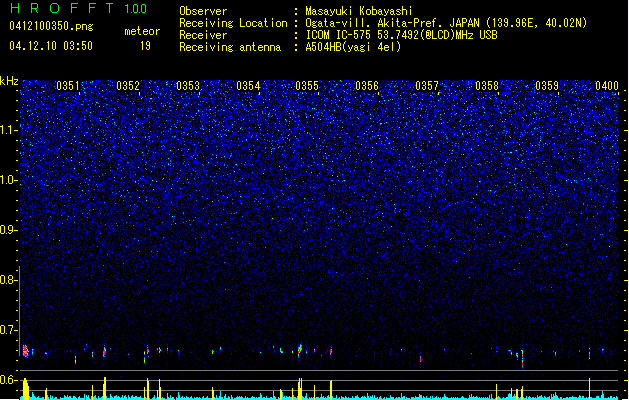Image resolution: width=629 pixels, height=400 pixels.
Task: Click the Ogata-vill. Akita-Pref. JAPAN location text
Action: tap(446, 23)
